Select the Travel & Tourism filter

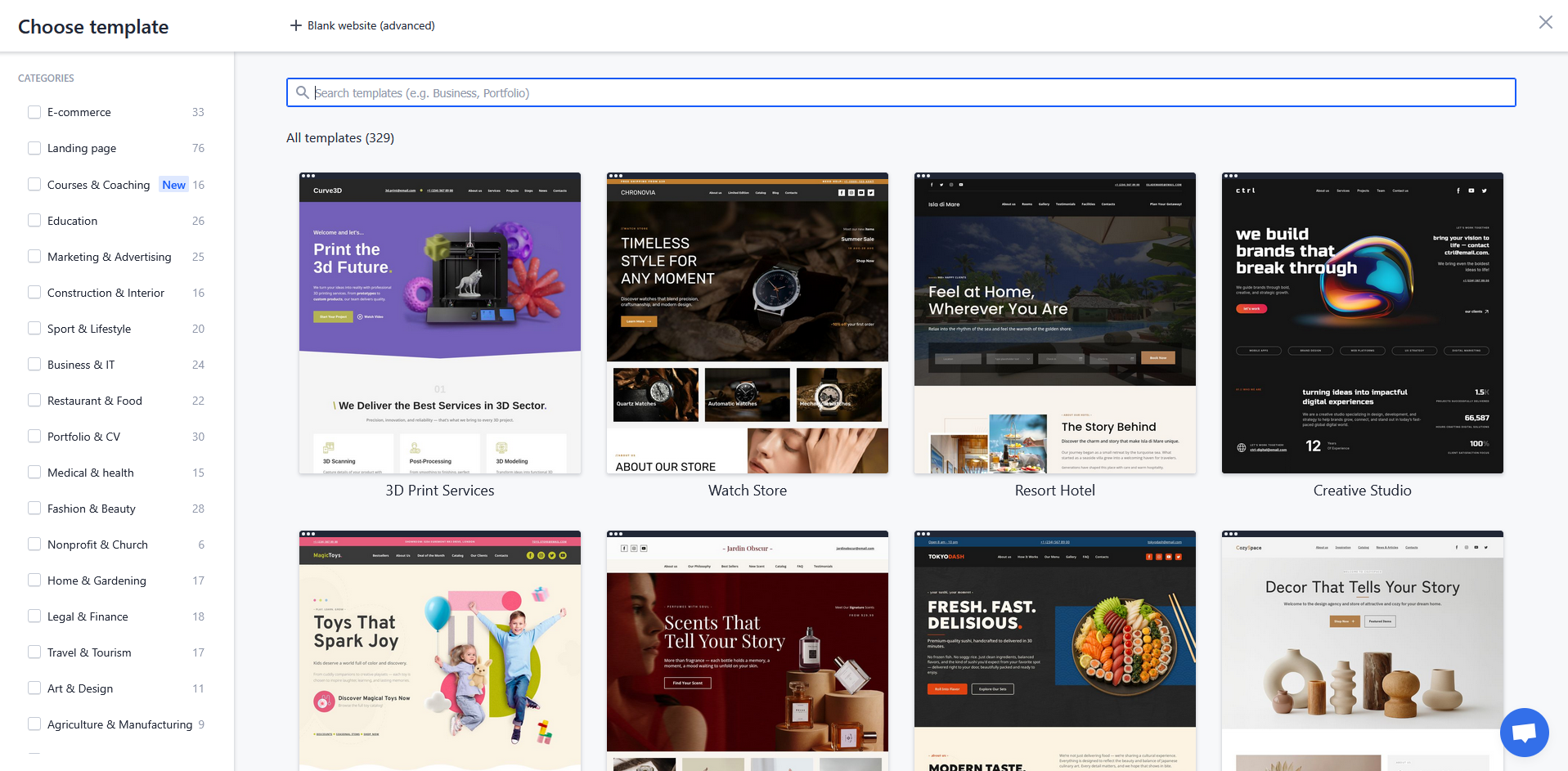coord(34,652)
